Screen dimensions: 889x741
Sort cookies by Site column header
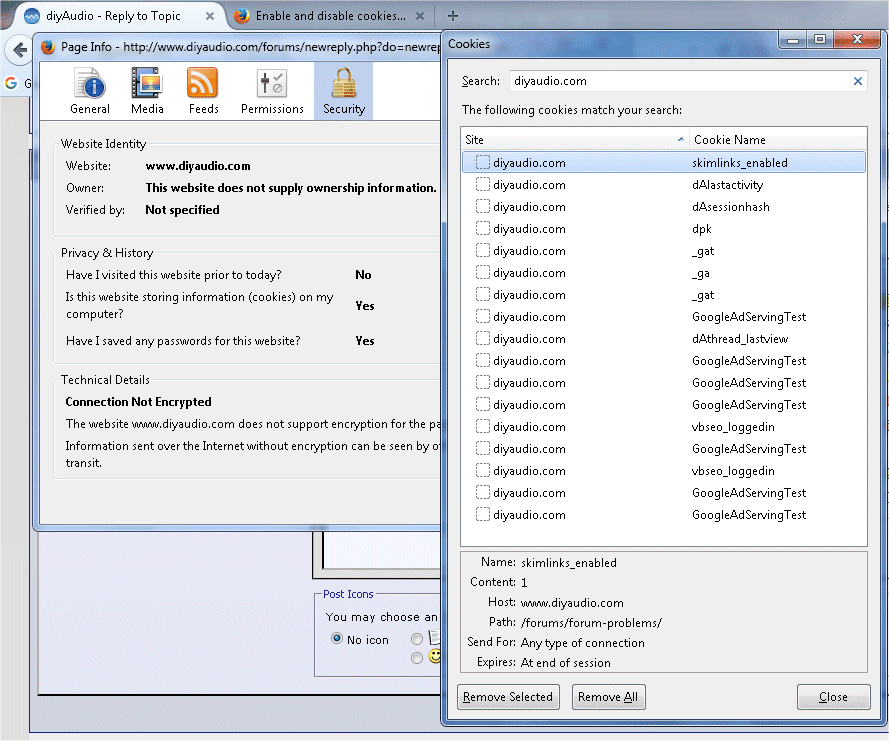(x=575, y=139)
